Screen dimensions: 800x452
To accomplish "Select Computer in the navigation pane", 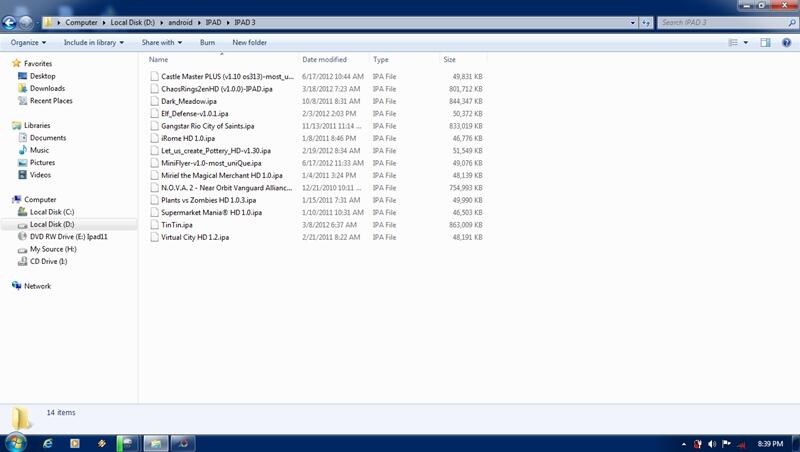I will 40,199.
